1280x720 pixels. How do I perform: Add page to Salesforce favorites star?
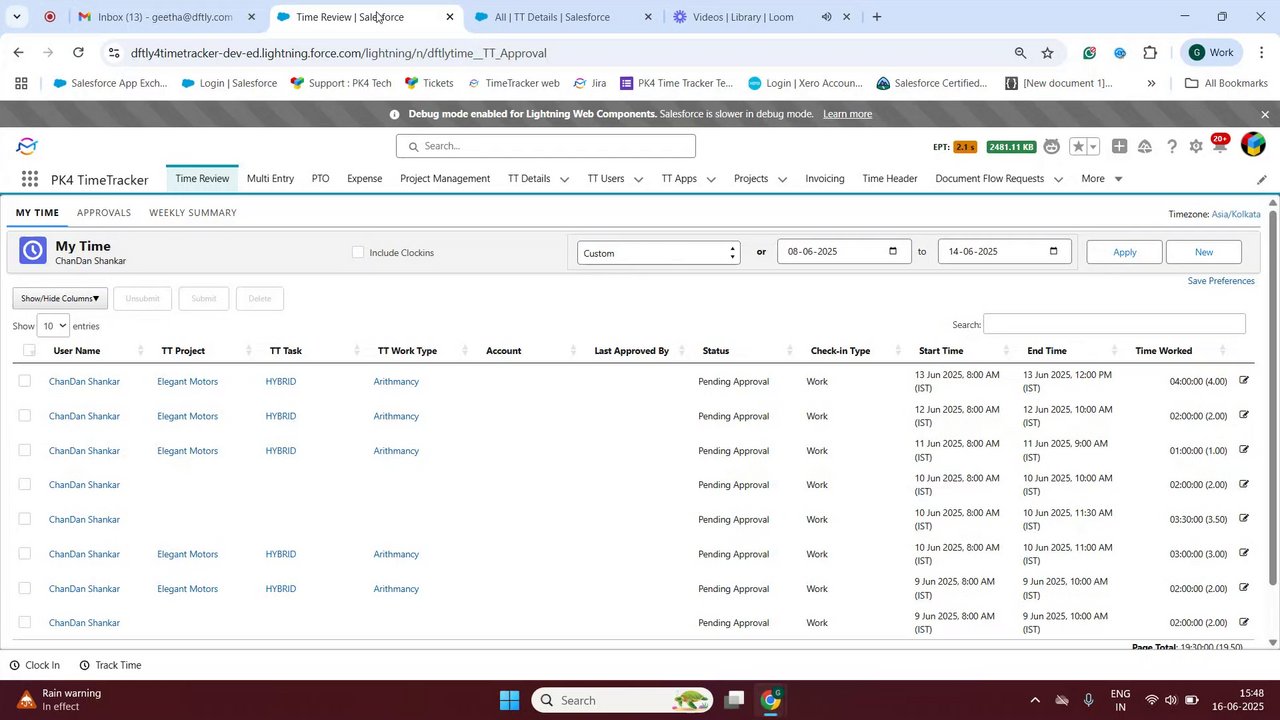click(1078, 147)
